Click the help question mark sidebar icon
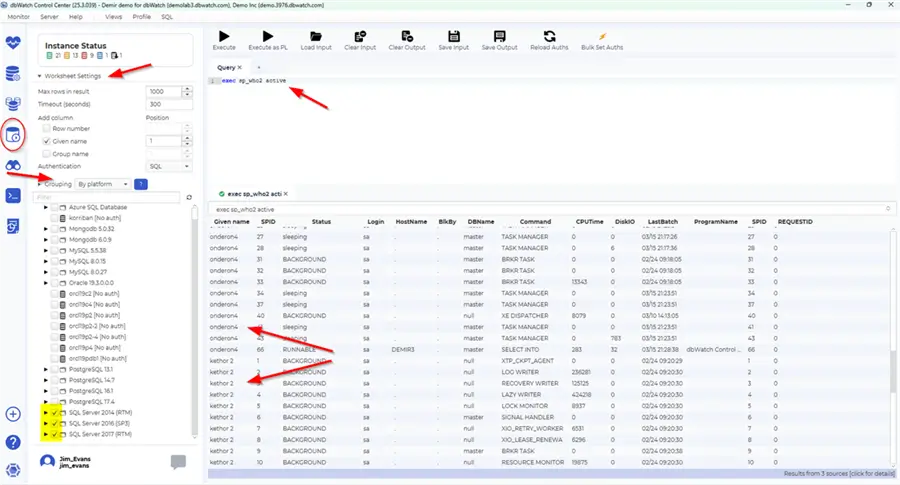This screenshot has width=900, height=485. click(13, 443)
